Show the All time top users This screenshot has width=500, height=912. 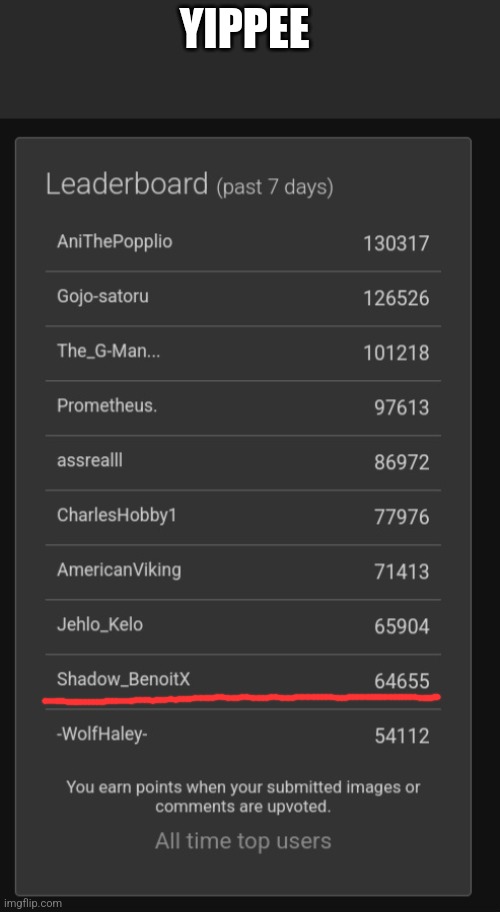pos(243,841)
